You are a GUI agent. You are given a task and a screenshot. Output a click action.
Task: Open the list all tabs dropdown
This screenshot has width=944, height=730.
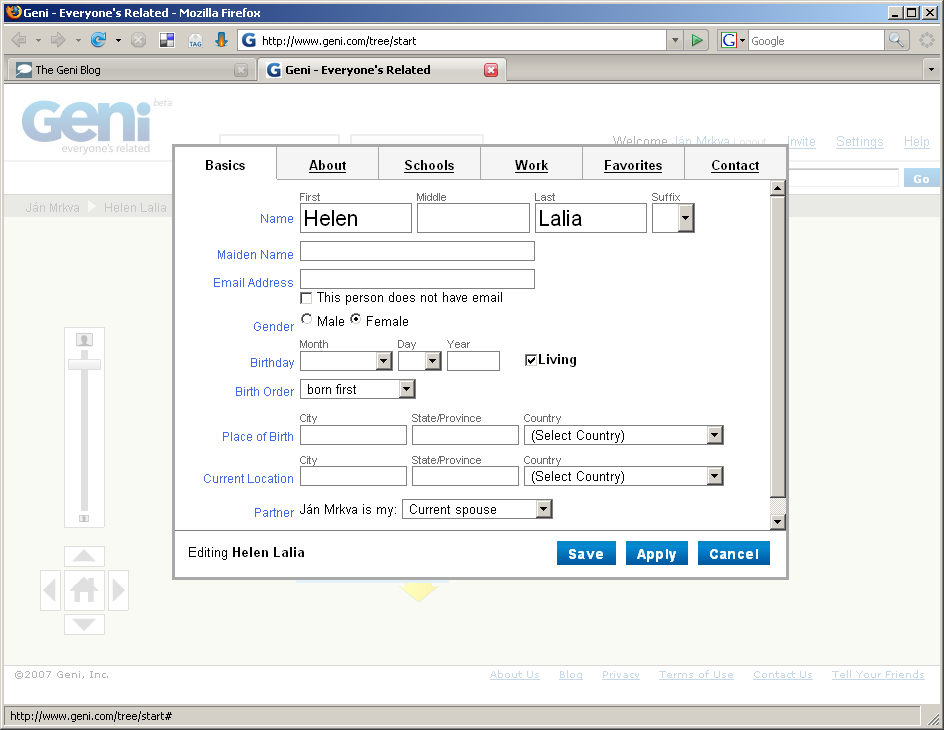pos(931,70)
